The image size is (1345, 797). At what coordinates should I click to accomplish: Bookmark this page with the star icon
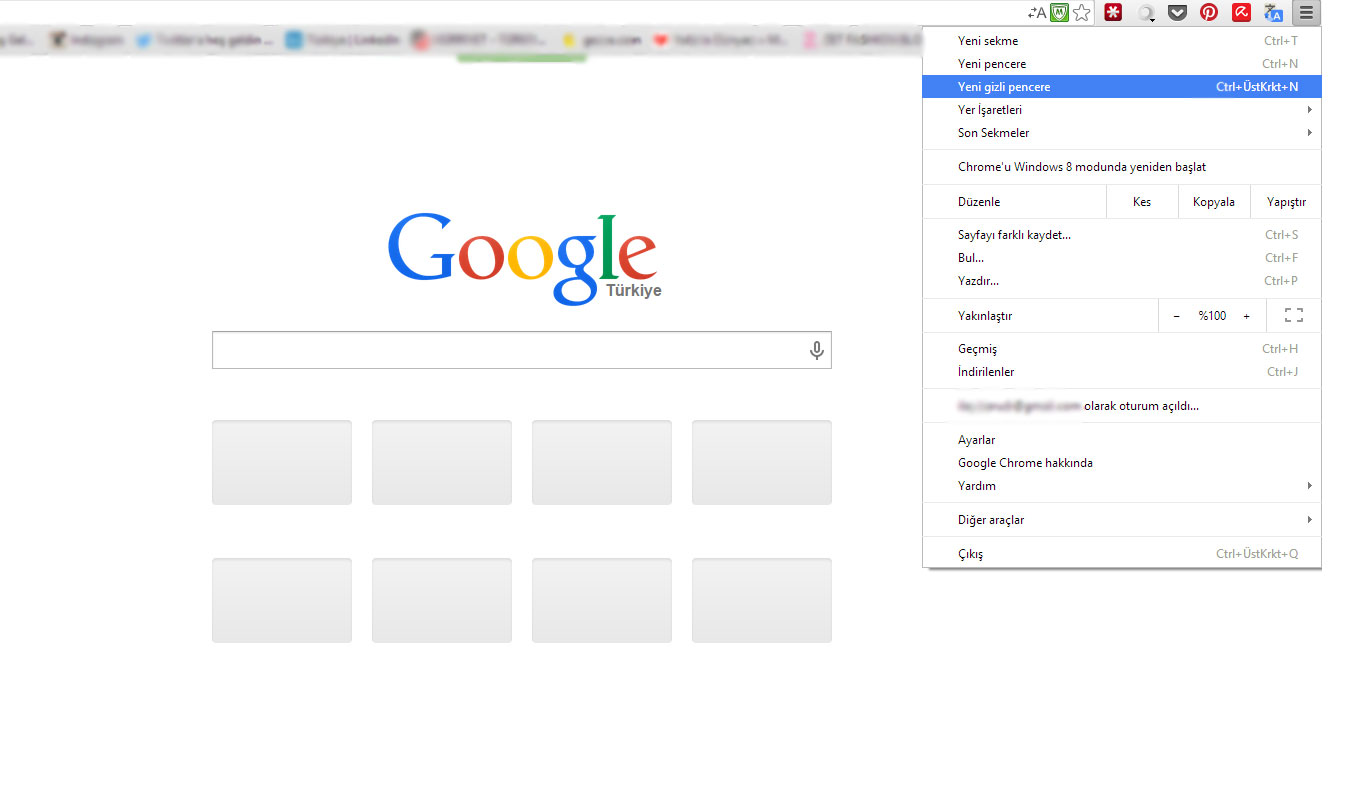[1081, 13]
